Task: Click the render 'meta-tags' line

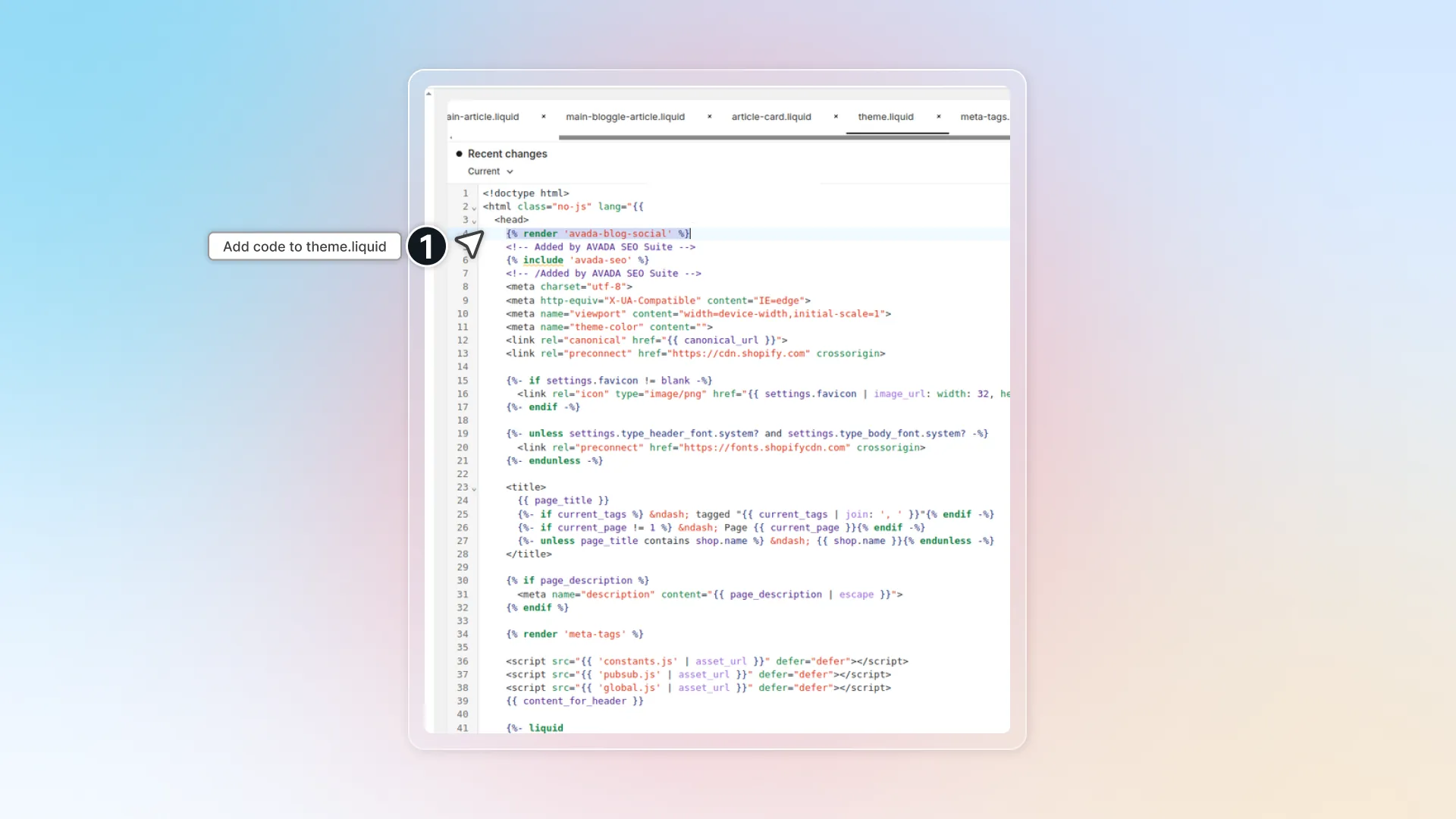Action: coord(575,634)
